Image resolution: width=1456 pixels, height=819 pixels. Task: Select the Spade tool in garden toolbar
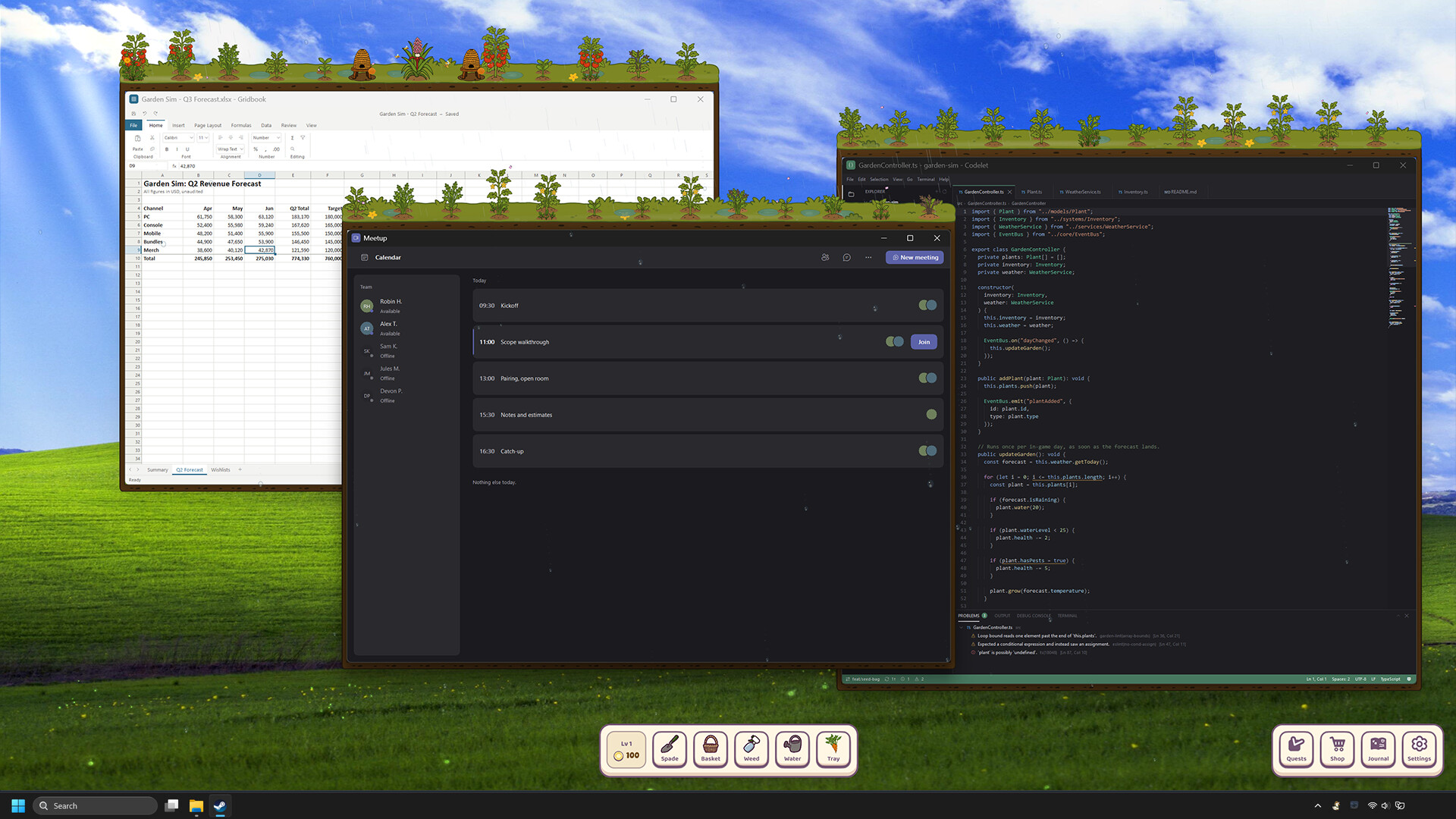click(x=670, y=749)
